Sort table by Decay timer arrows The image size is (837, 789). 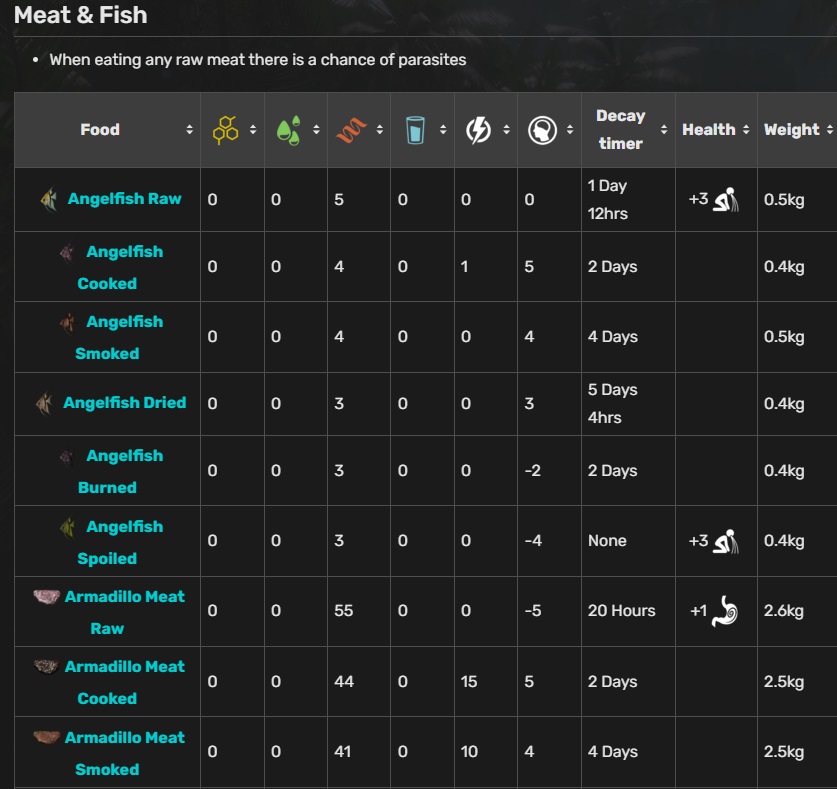tap(664, 130)
